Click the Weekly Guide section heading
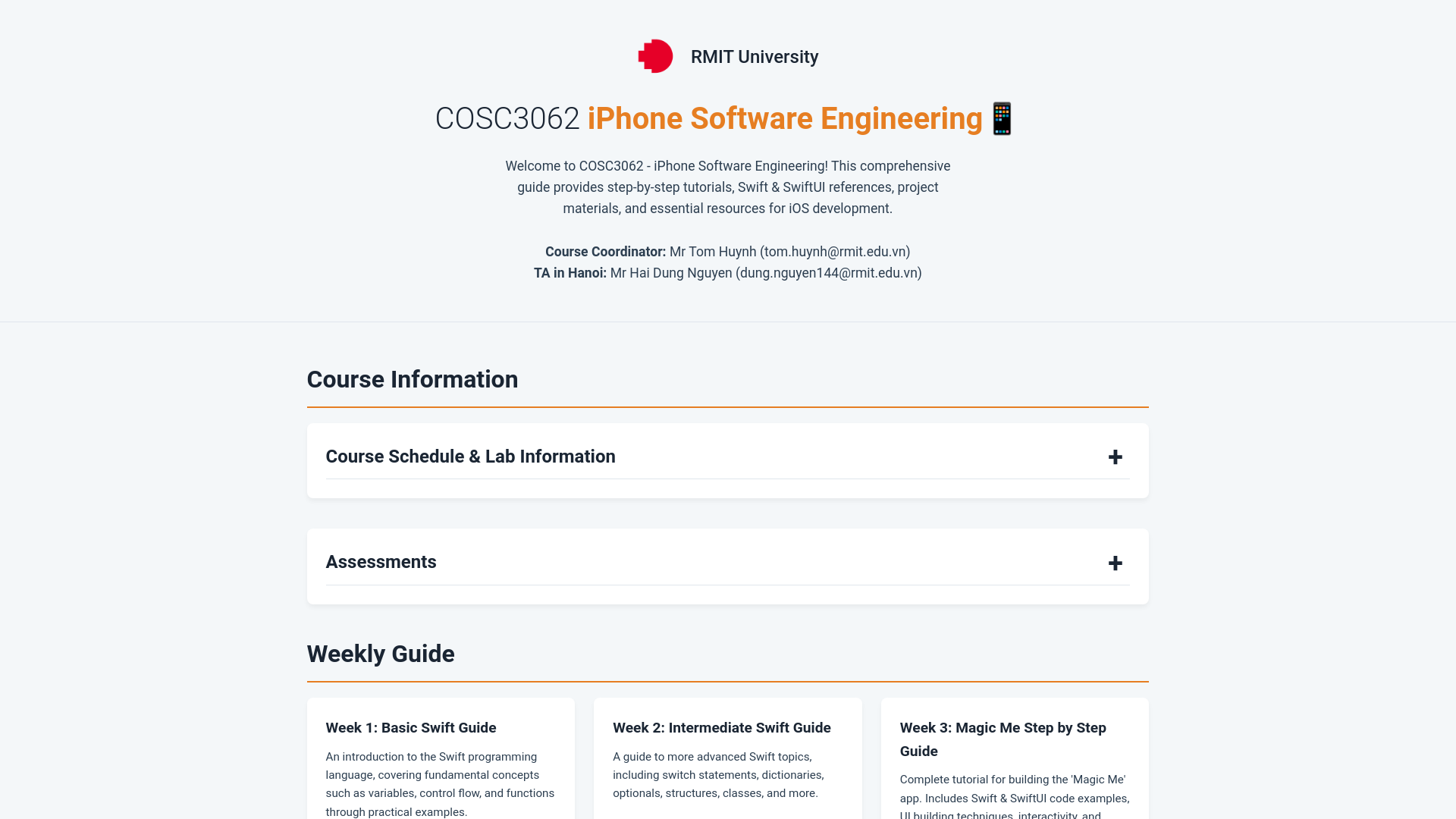The width and height of the screenshot is (1456, 819). point(381,654)
